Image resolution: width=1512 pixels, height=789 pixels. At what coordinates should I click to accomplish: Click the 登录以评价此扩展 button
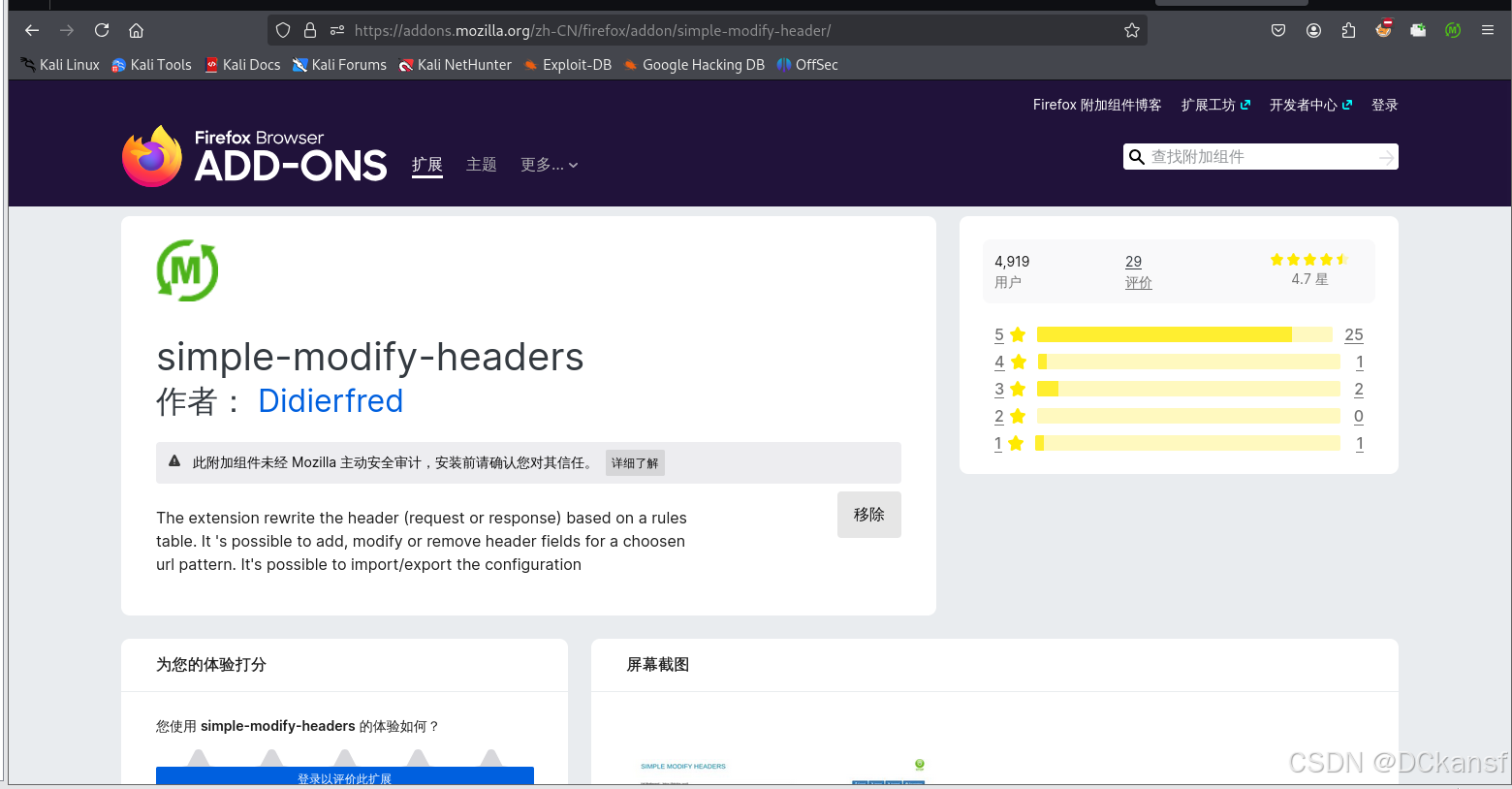tap(345, 776)
